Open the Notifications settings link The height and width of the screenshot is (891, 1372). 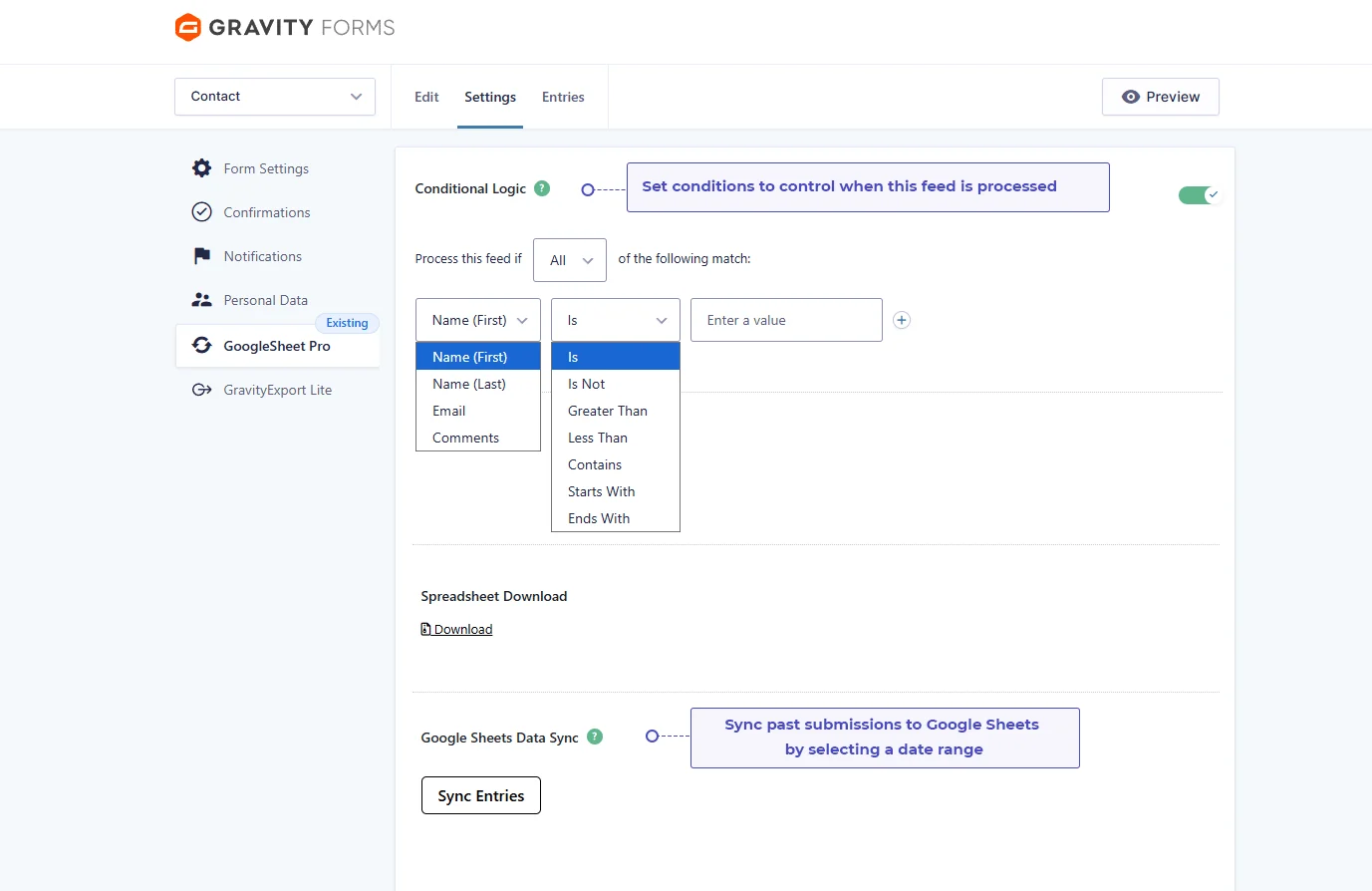point(263,256)
